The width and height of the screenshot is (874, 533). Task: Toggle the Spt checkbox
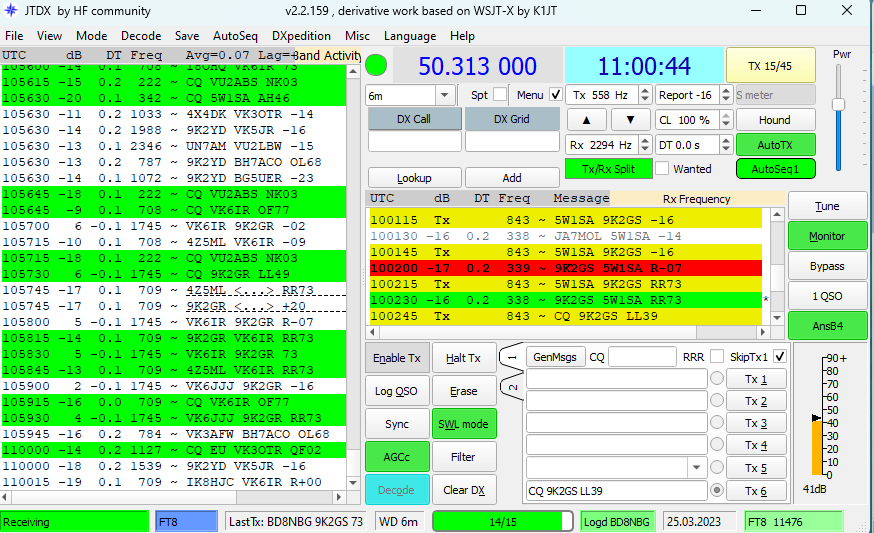pyautogui.click(x=500, y=95)
